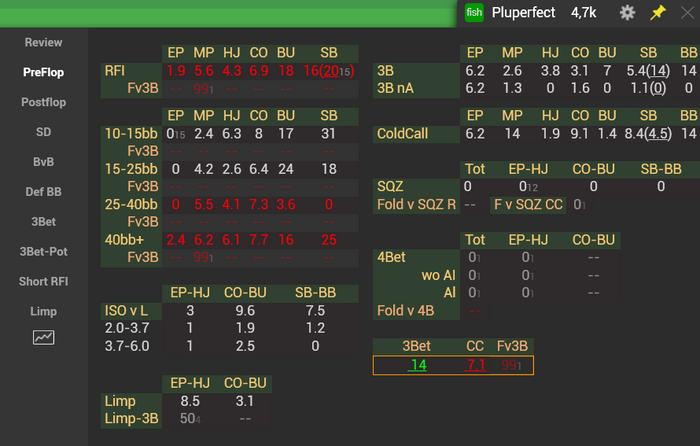Screen dimensions: 700x446
Task: Open the BvB tab
Action: pyautogui.click(x=43, y=162)
